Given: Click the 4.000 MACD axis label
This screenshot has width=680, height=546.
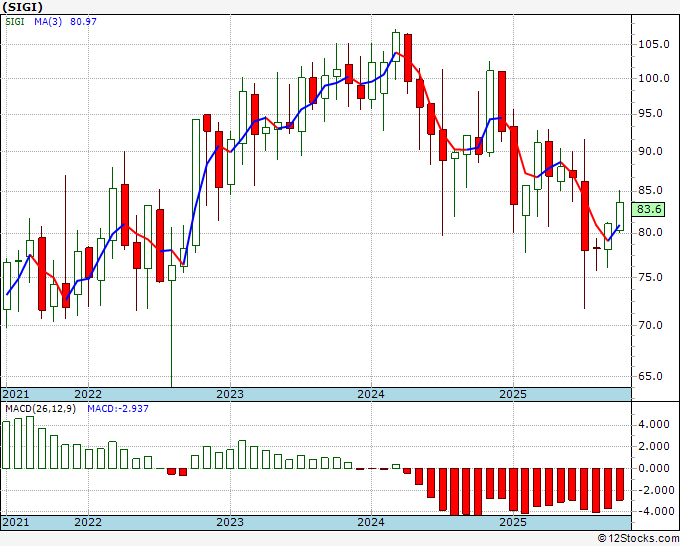Looking at the screenshot, I should coord(654,425).
